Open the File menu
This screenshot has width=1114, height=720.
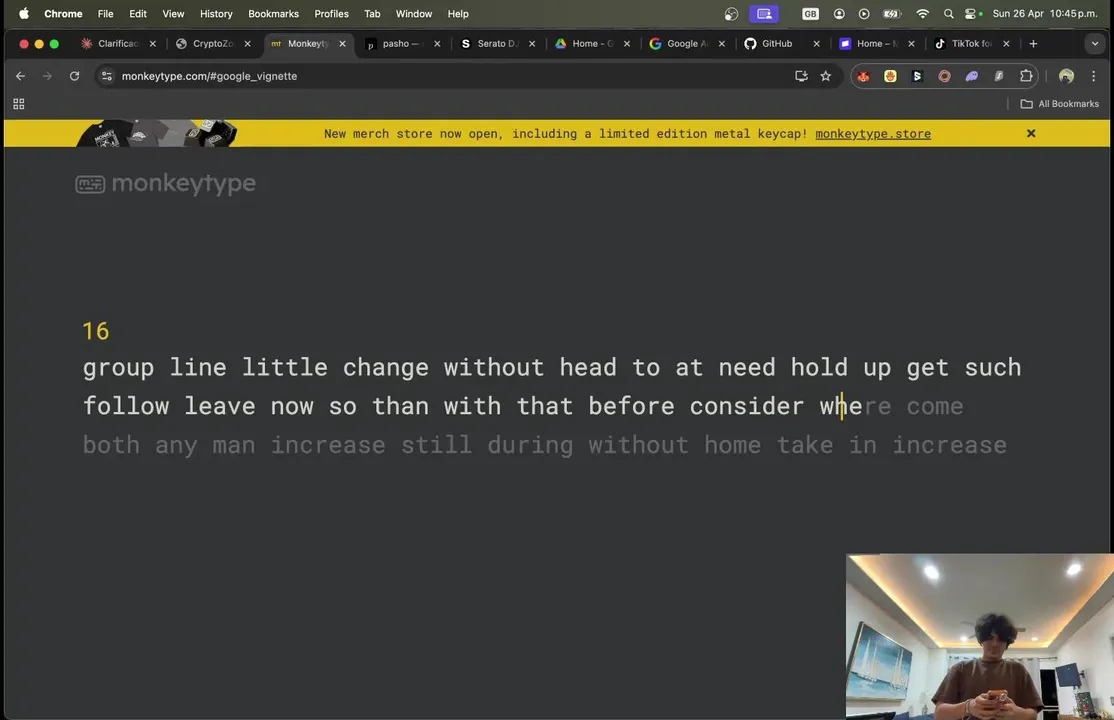[105, 14]
